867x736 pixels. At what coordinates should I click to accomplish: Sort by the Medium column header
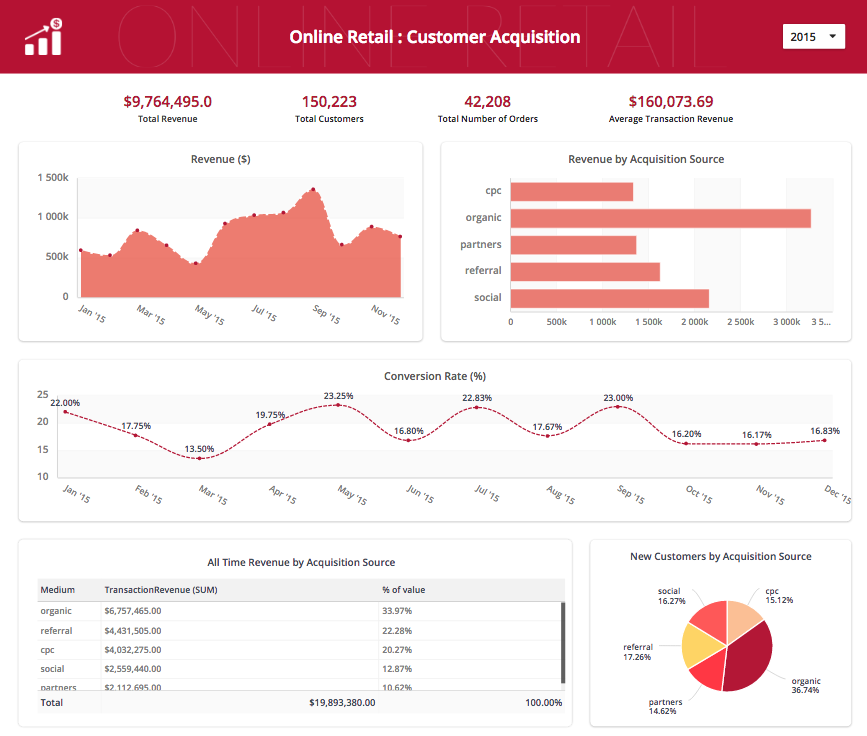point(58,590)
